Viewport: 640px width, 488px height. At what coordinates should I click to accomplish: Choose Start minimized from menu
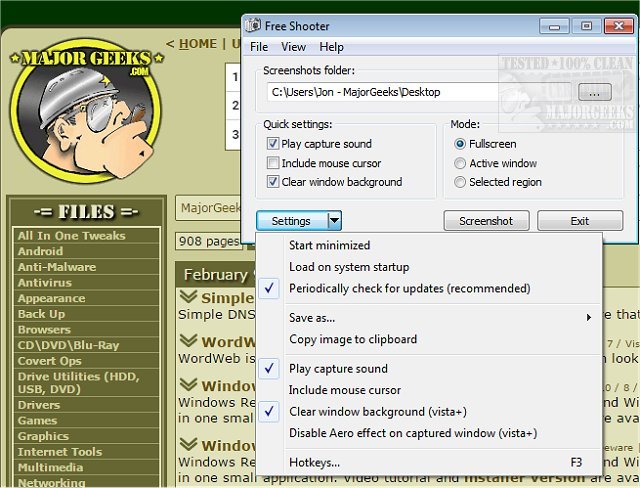tap(429, 245)
